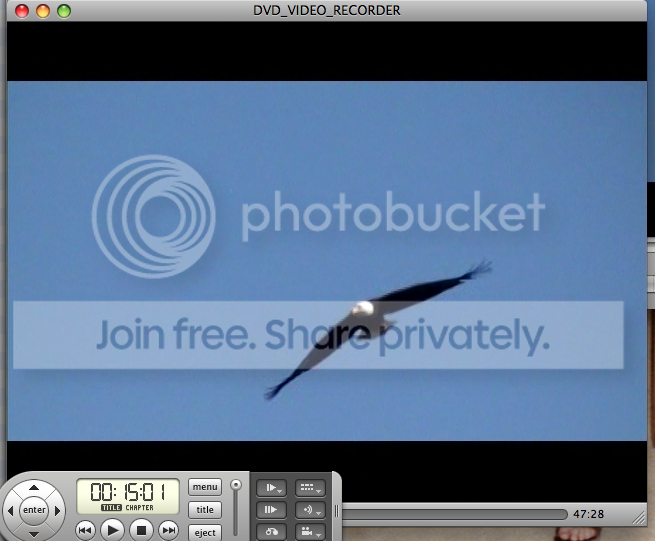Click the elapsed time display 00:15:01
Image resolution: width=655 pixels, height=541 pixels.
[128, 492]
